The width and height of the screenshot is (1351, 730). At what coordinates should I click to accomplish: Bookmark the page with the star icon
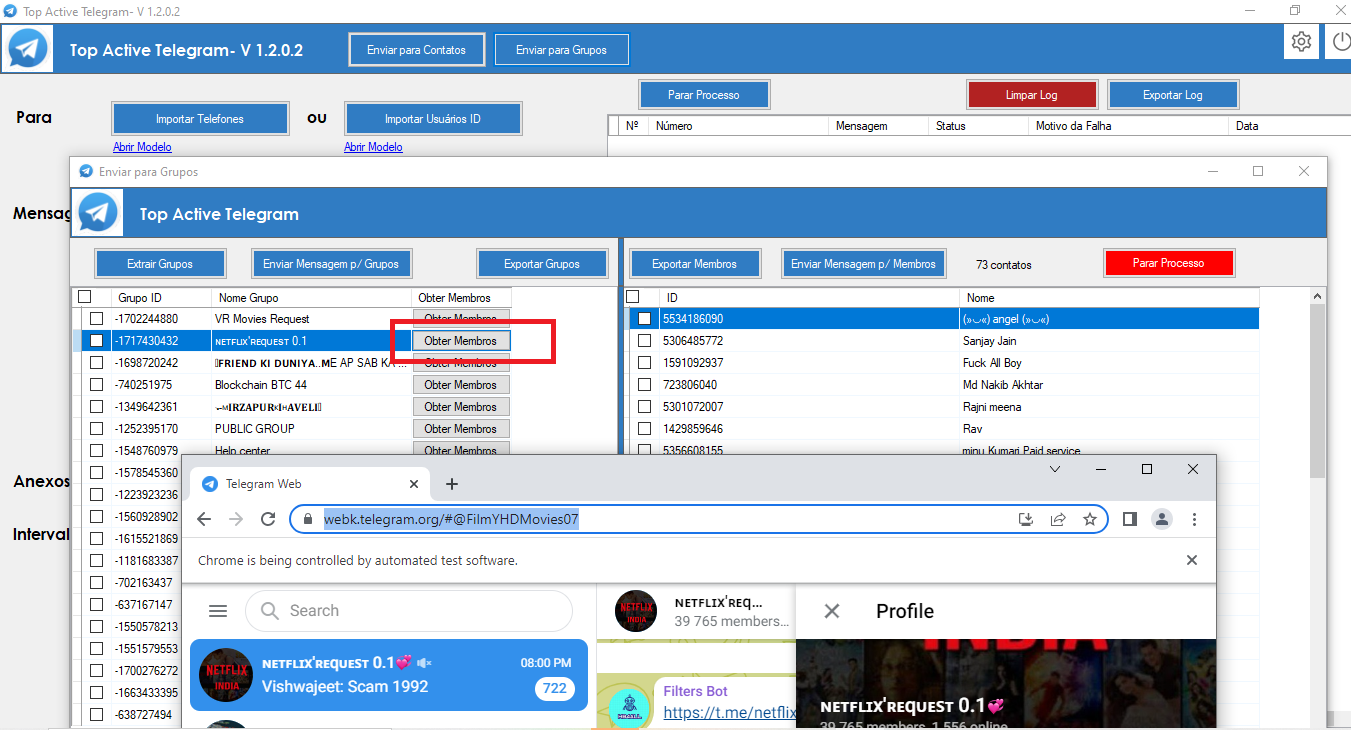coord(1090,519)
